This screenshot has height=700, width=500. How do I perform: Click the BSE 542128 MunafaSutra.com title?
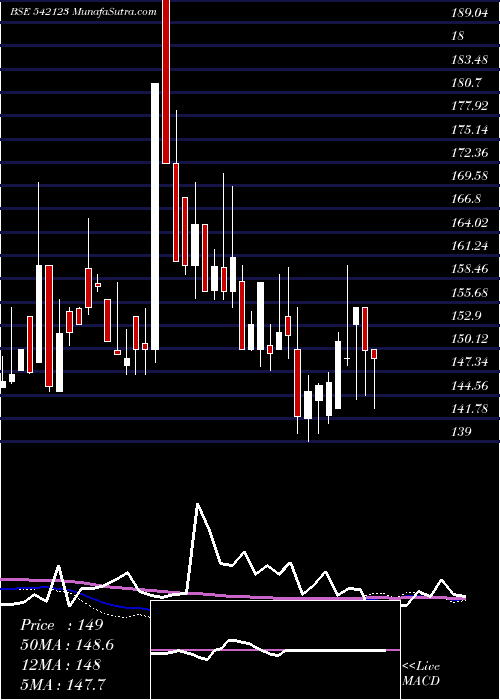click(x=83, y=11)
